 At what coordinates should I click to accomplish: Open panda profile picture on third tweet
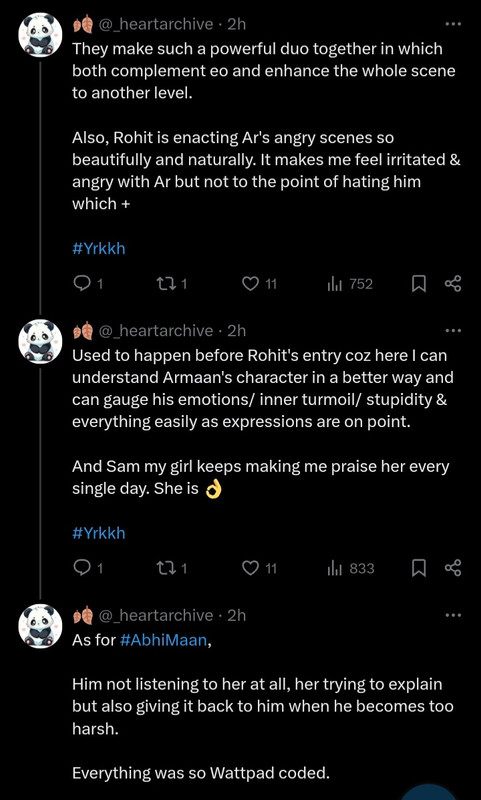(x=40, y=626)
